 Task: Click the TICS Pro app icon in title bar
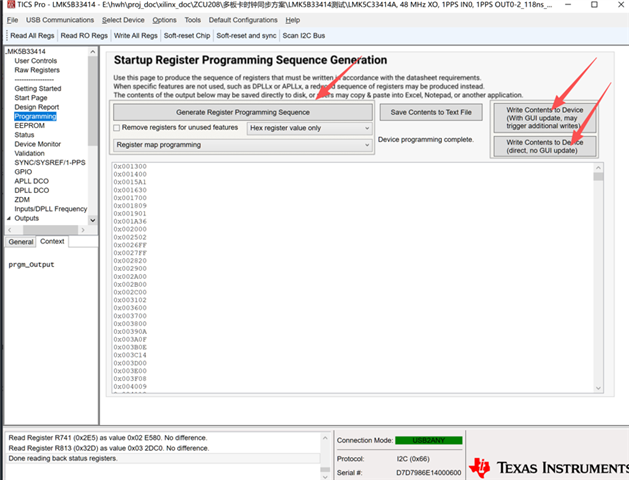pos(11,5)
